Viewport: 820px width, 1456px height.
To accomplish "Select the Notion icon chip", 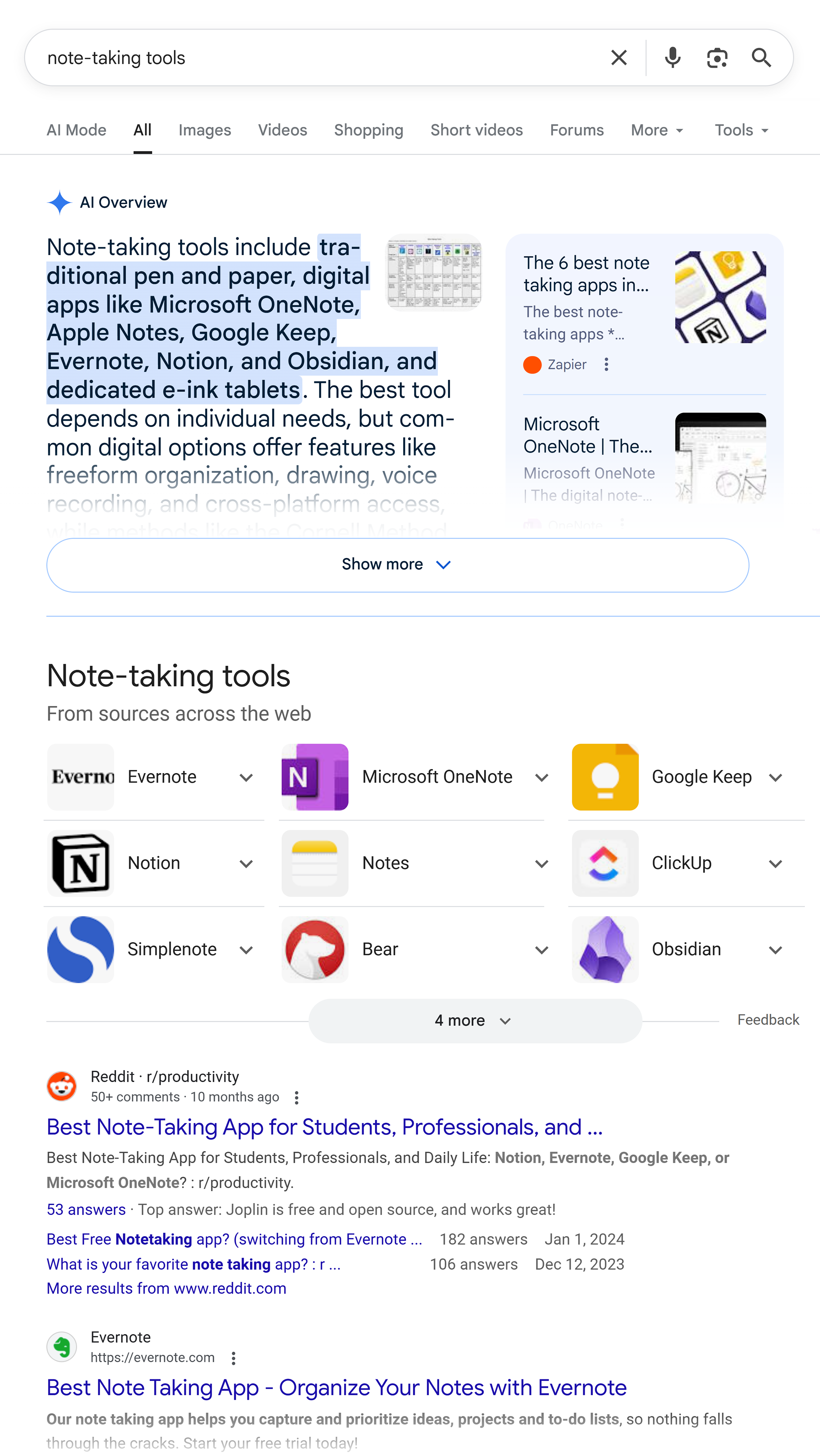I will coord(80,863).
